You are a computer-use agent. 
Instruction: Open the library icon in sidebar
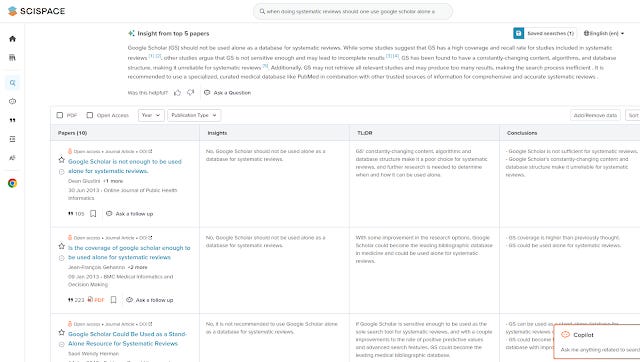[x=12, y=58]
